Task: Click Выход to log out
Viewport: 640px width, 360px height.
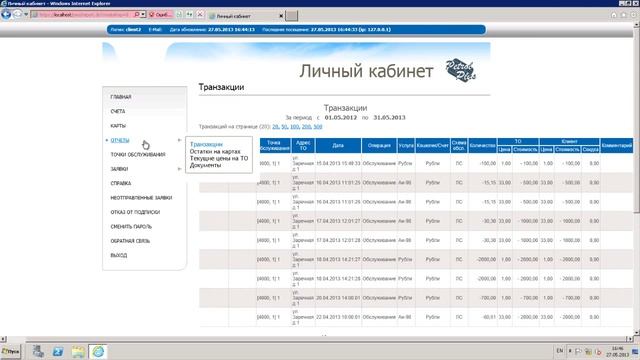Action: coord(119,255)
